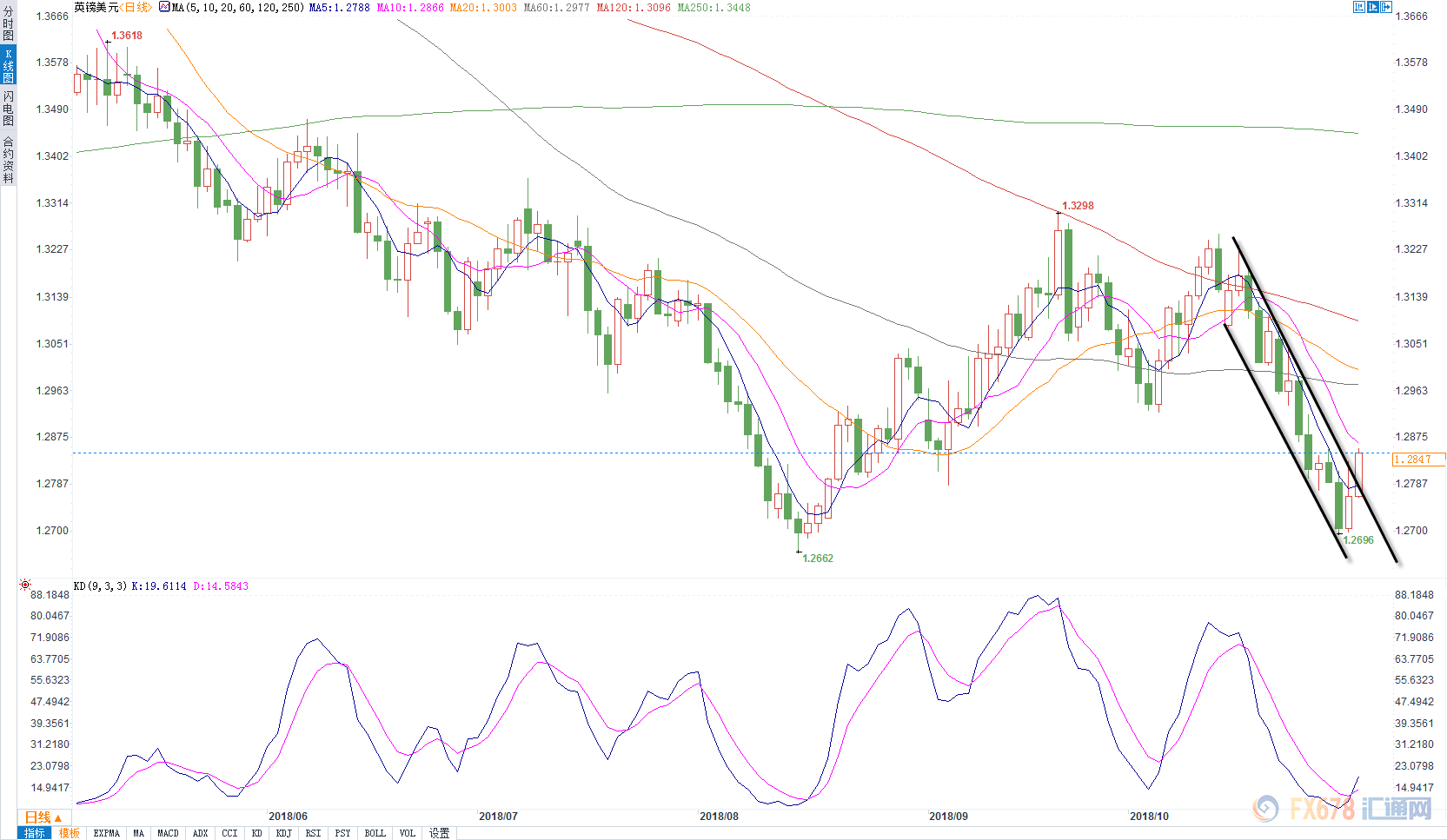Click the 2018/10 date axis label
The height and width of the screenshot is (840, 1447).
point(1149,817)
